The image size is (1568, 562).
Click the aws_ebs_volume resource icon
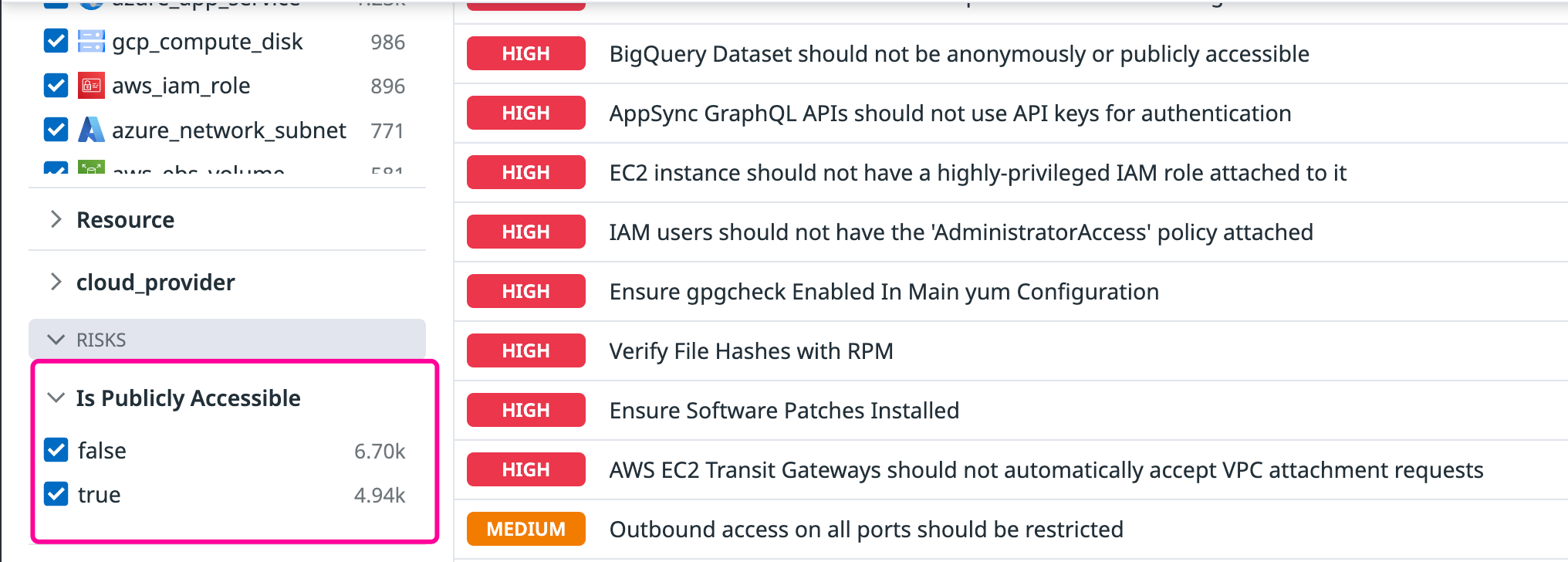tap(90, 170)
